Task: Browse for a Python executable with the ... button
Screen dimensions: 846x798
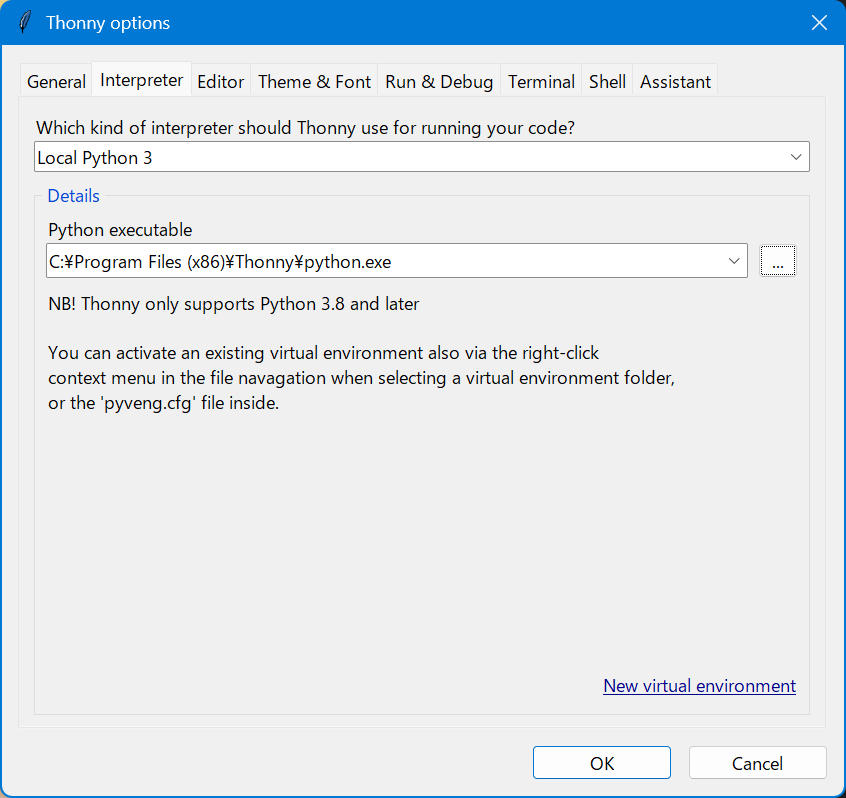Action: coord(777,261)
